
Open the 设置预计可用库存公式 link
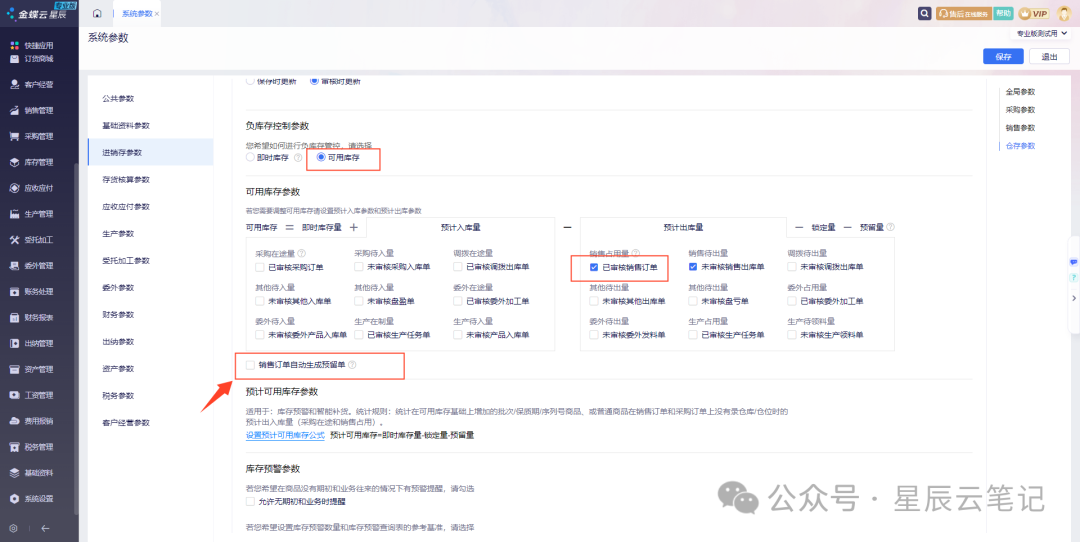[x=285, y=435]
